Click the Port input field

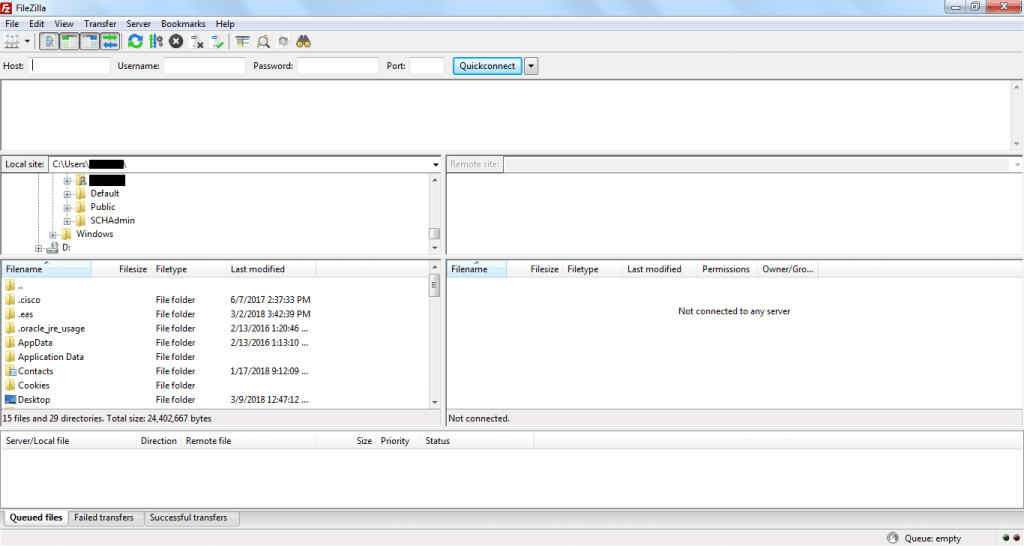[426, 65]
